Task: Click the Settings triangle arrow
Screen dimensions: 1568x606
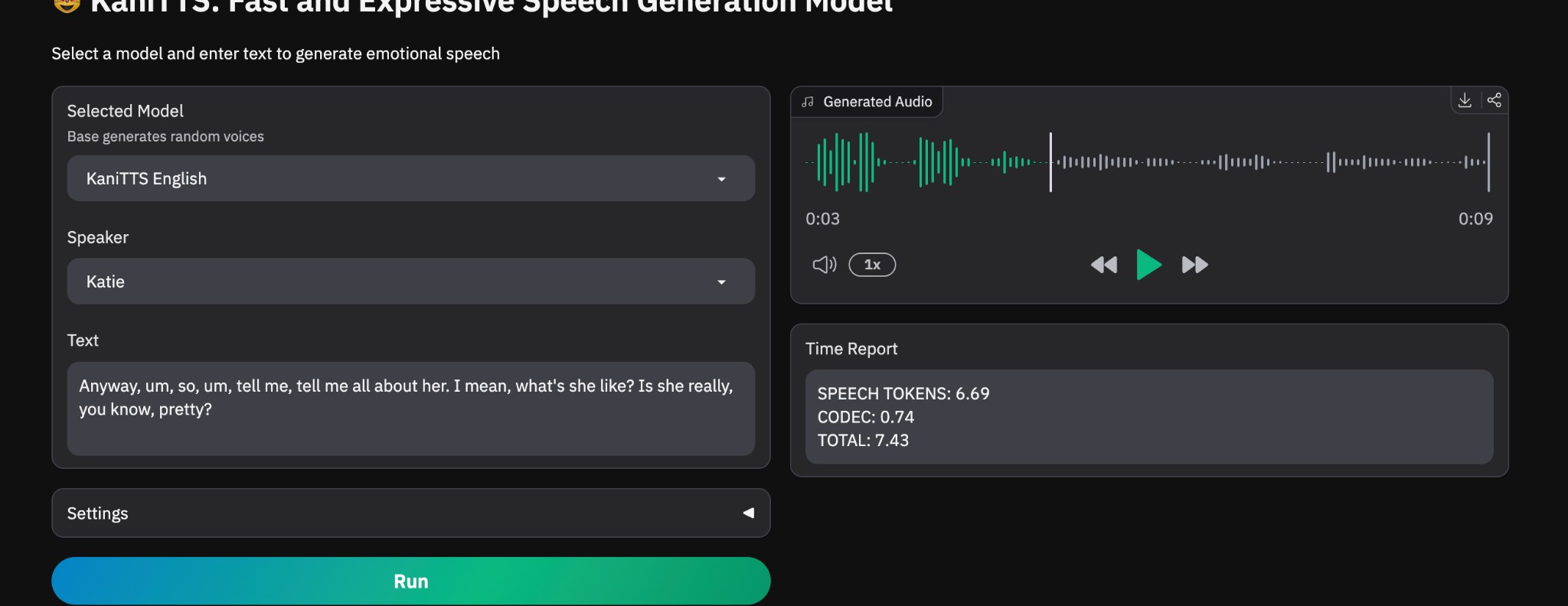Action: [x=749, y=513]
